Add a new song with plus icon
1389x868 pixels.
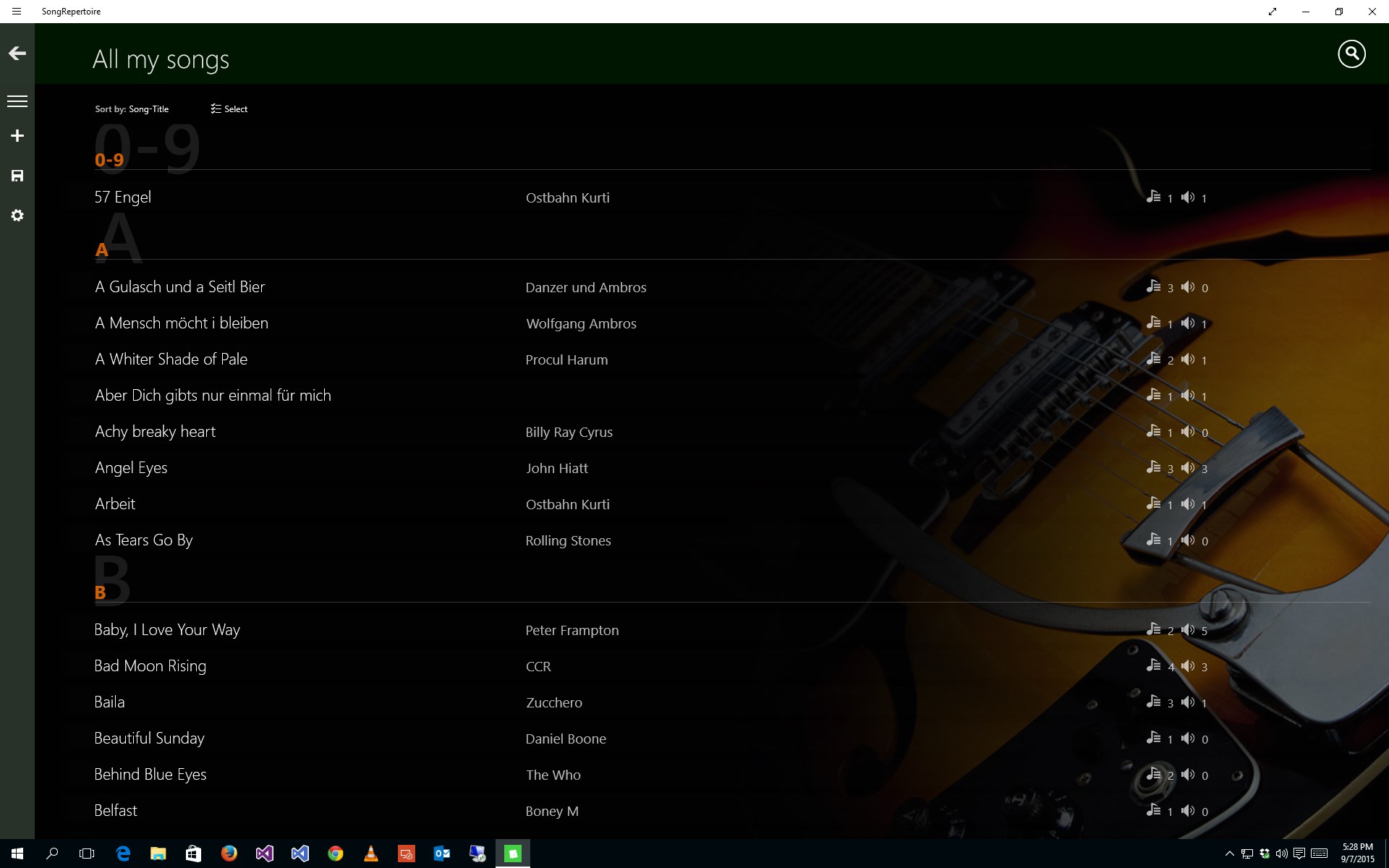pos(17,136)
